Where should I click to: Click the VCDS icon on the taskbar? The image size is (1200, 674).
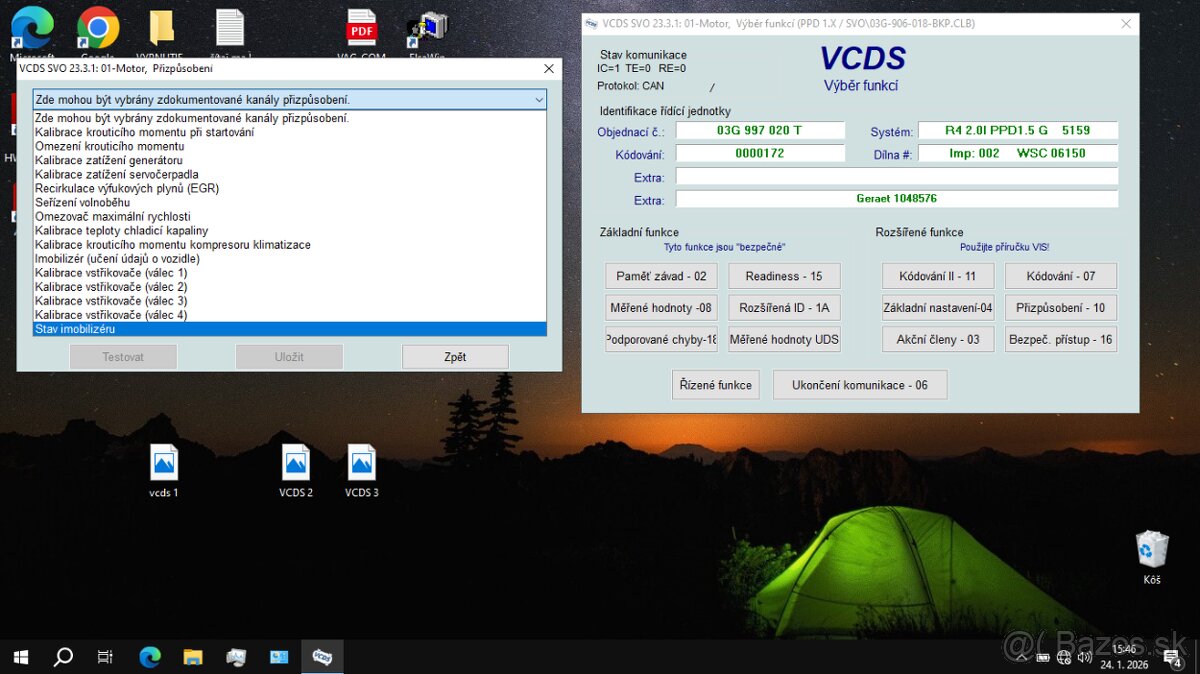(322, 657)
